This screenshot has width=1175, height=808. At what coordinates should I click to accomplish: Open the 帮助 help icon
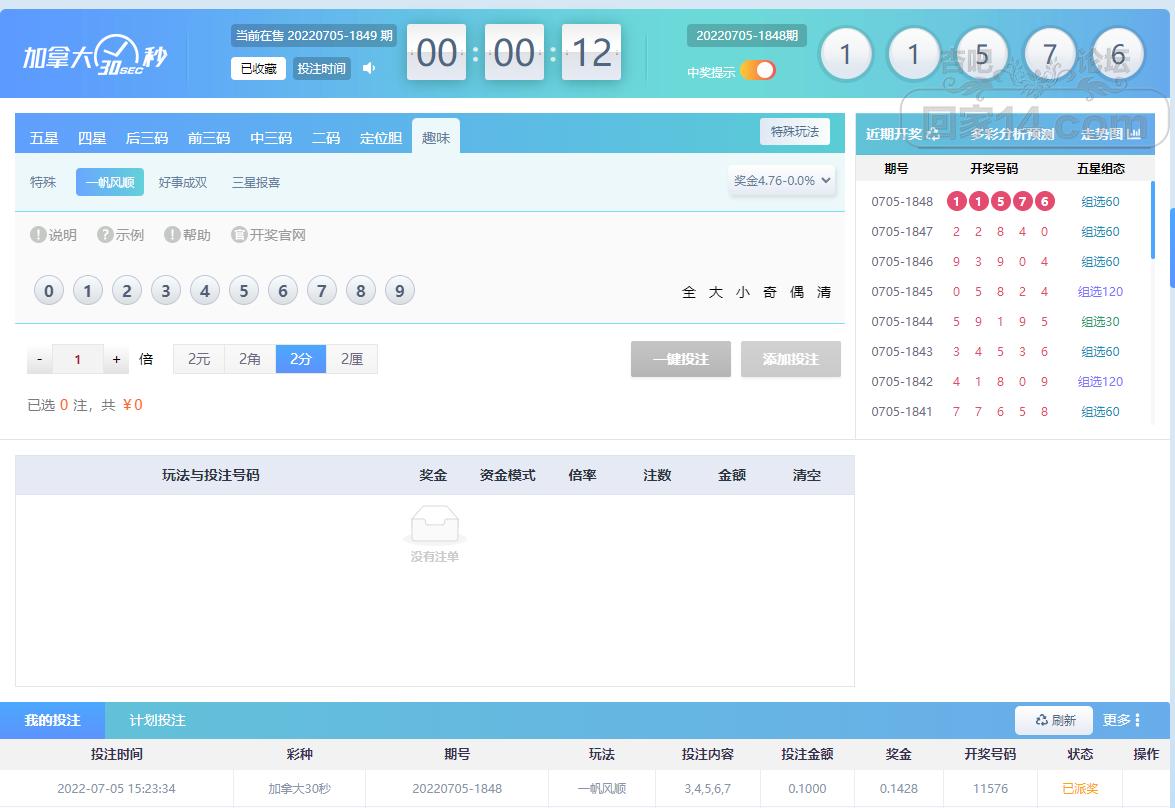(172, 235)
